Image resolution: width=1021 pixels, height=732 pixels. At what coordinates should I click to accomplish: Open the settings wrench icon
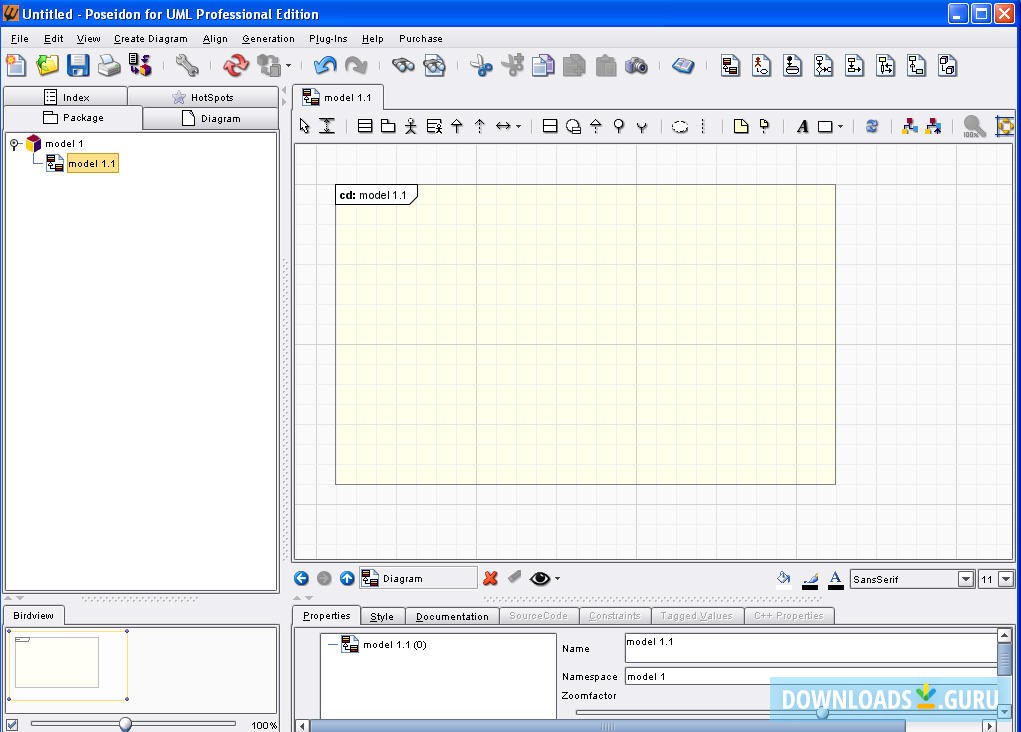187,65
